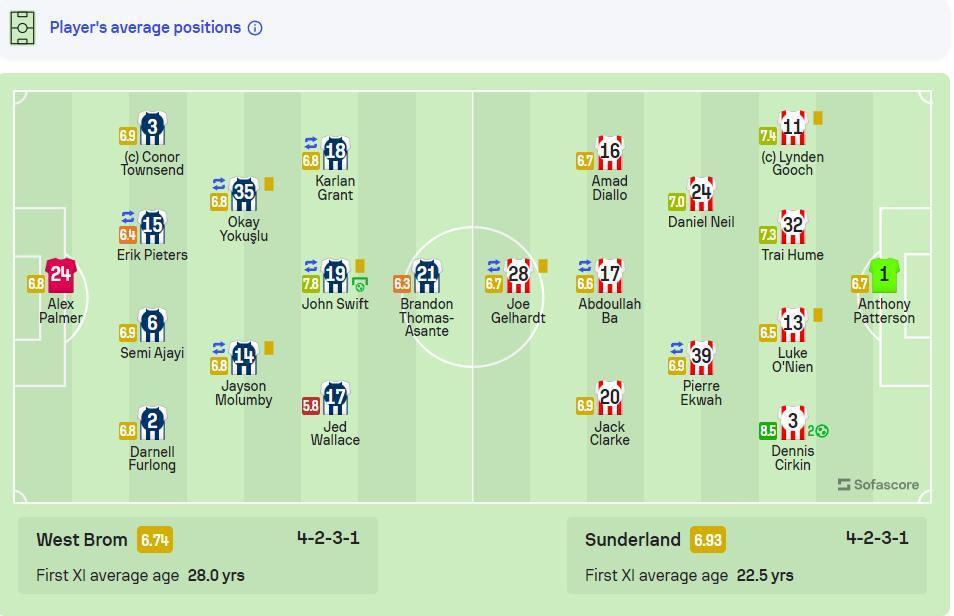Select Okay Yokuşlu's number 35 shirt
The width and height of the screenshot is (954, 616).
244,194
